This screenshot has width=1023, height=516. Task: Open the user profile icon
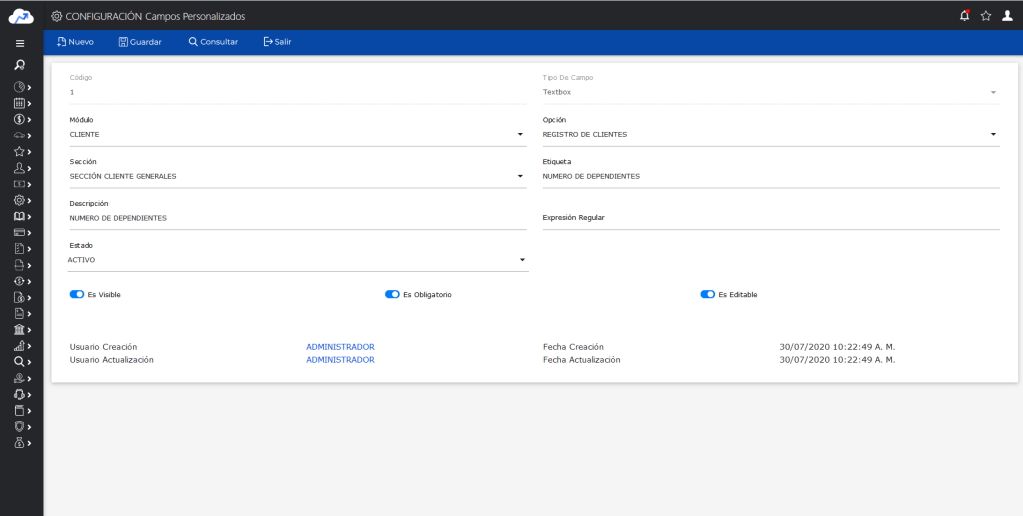(x=1007, y=16)
